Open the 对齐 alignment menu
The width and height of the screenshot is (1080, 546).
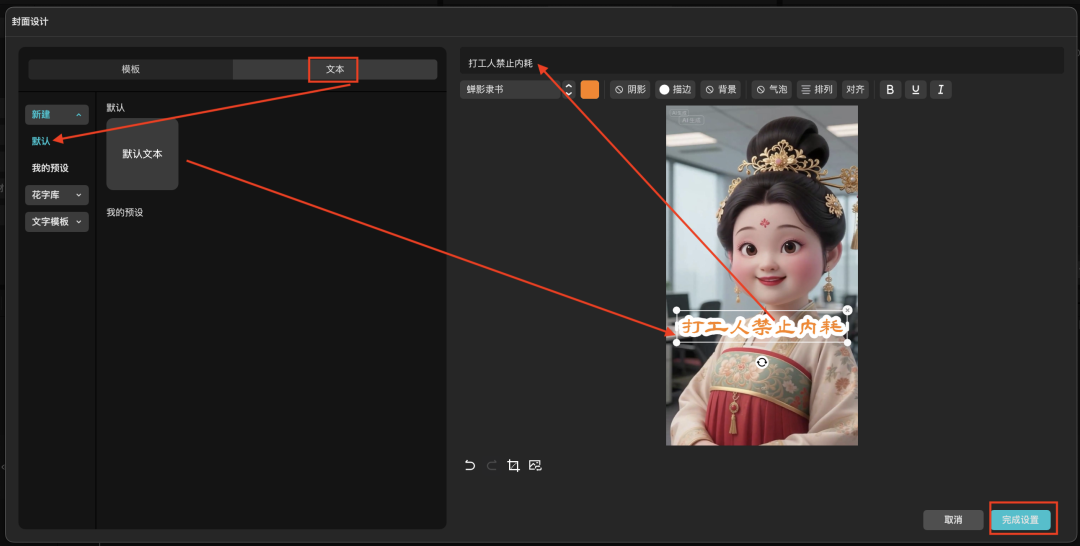tap(855, 90)
